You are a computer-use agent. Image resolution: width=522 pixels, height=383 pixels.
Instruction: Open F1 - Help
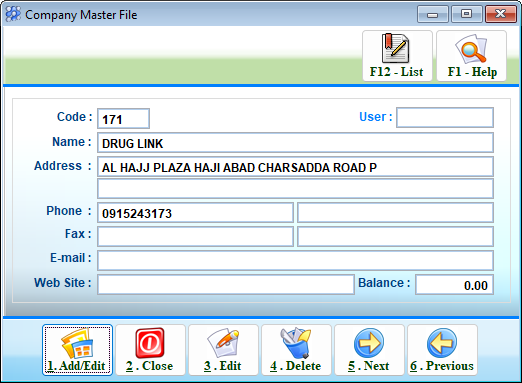click(x=471, y=56)
